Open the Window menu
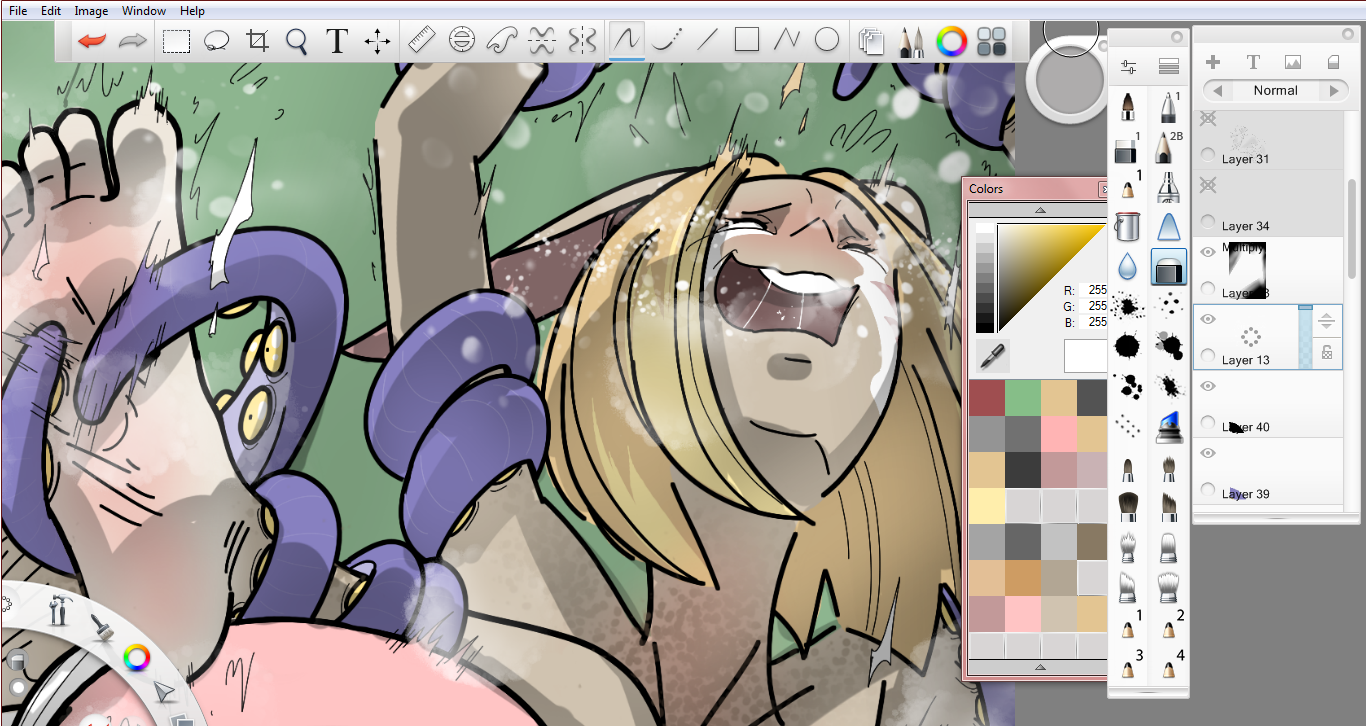The width and height of the screenshot is (1366, 726). (145, 11)
